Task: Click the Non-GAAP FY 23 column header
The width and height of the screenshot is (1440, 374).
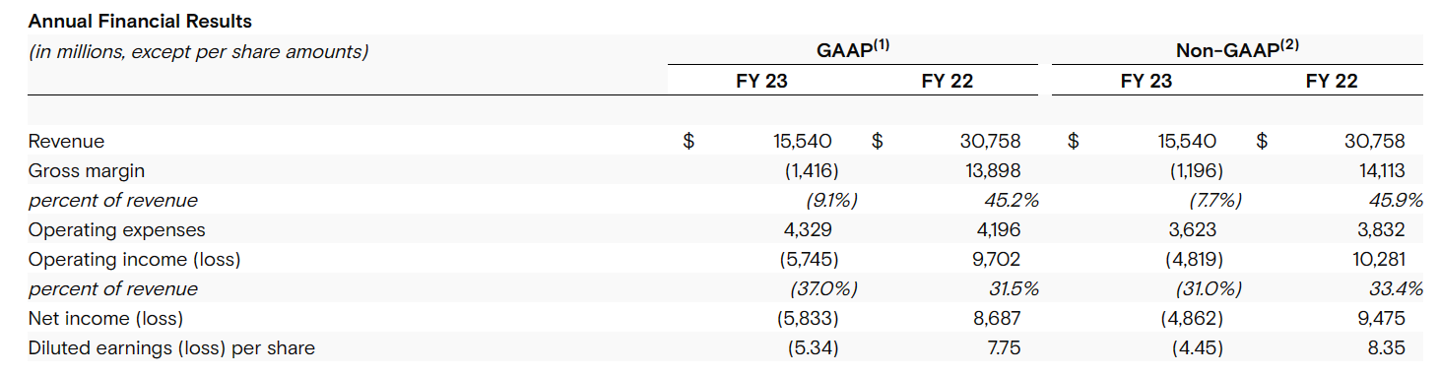Action: click(x=1146, y=82)
